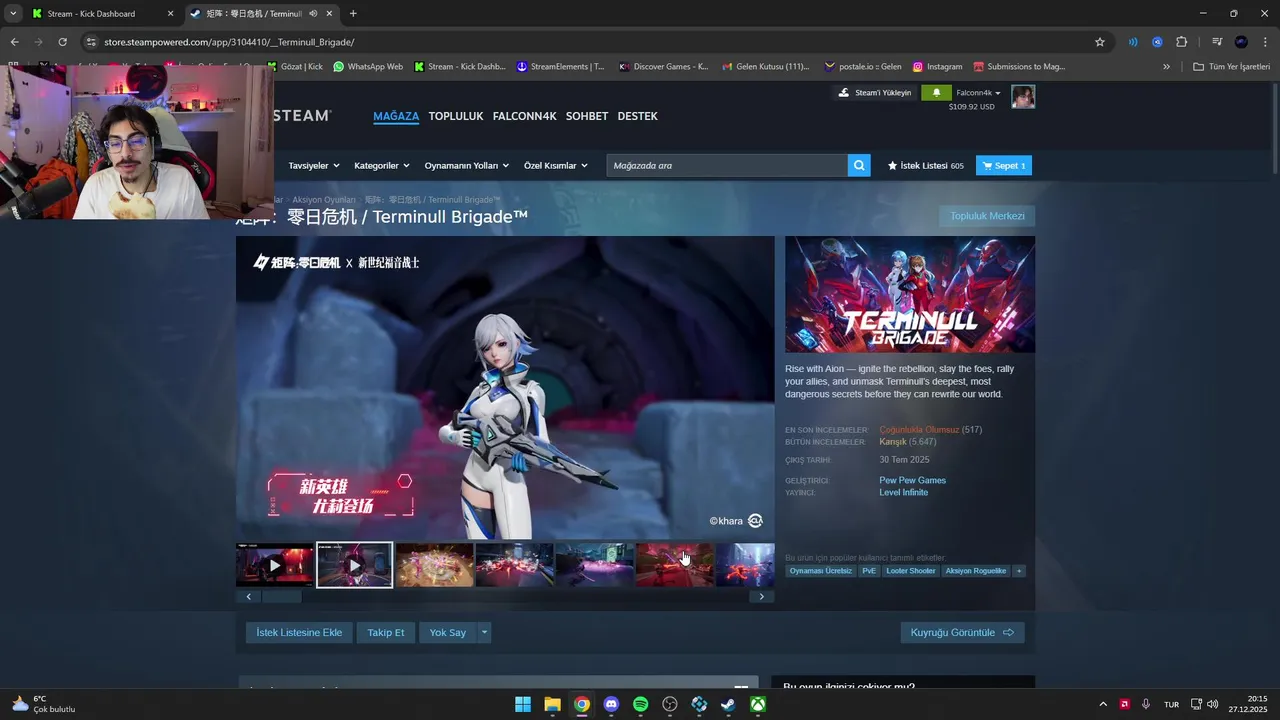1280x720 pixels.
Task: Open Chrome extensions puzzle icon
Action: point(1181,42)
